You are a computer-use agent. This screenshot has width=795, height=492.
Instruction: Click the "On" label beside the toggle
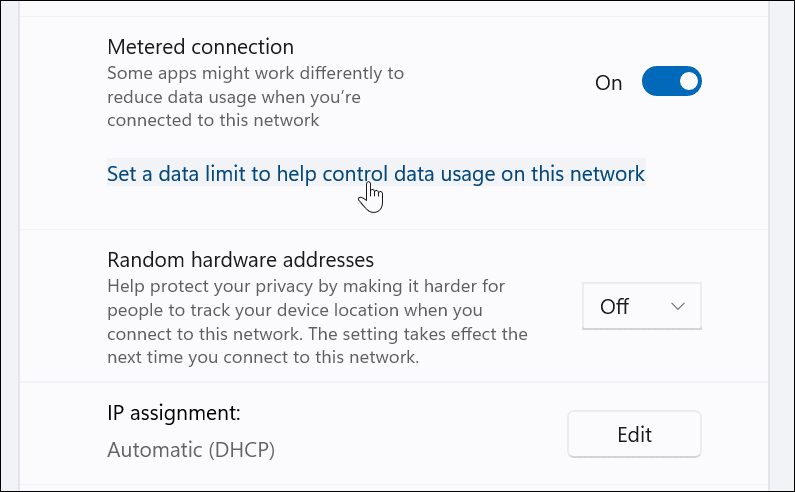pos(608,83)
